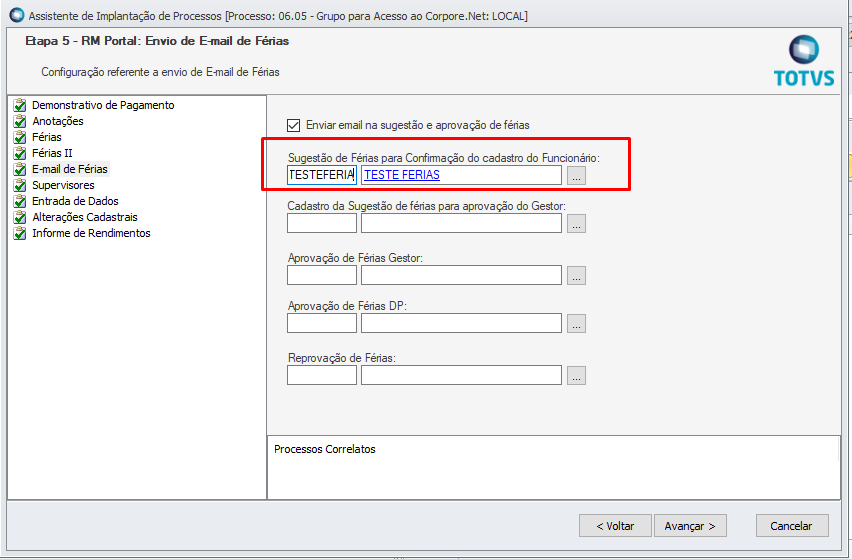This screenshot has height=559, width=852.
Task: Select Demonstrativo de Pagamento step
Action: click(x=103, y=105)
